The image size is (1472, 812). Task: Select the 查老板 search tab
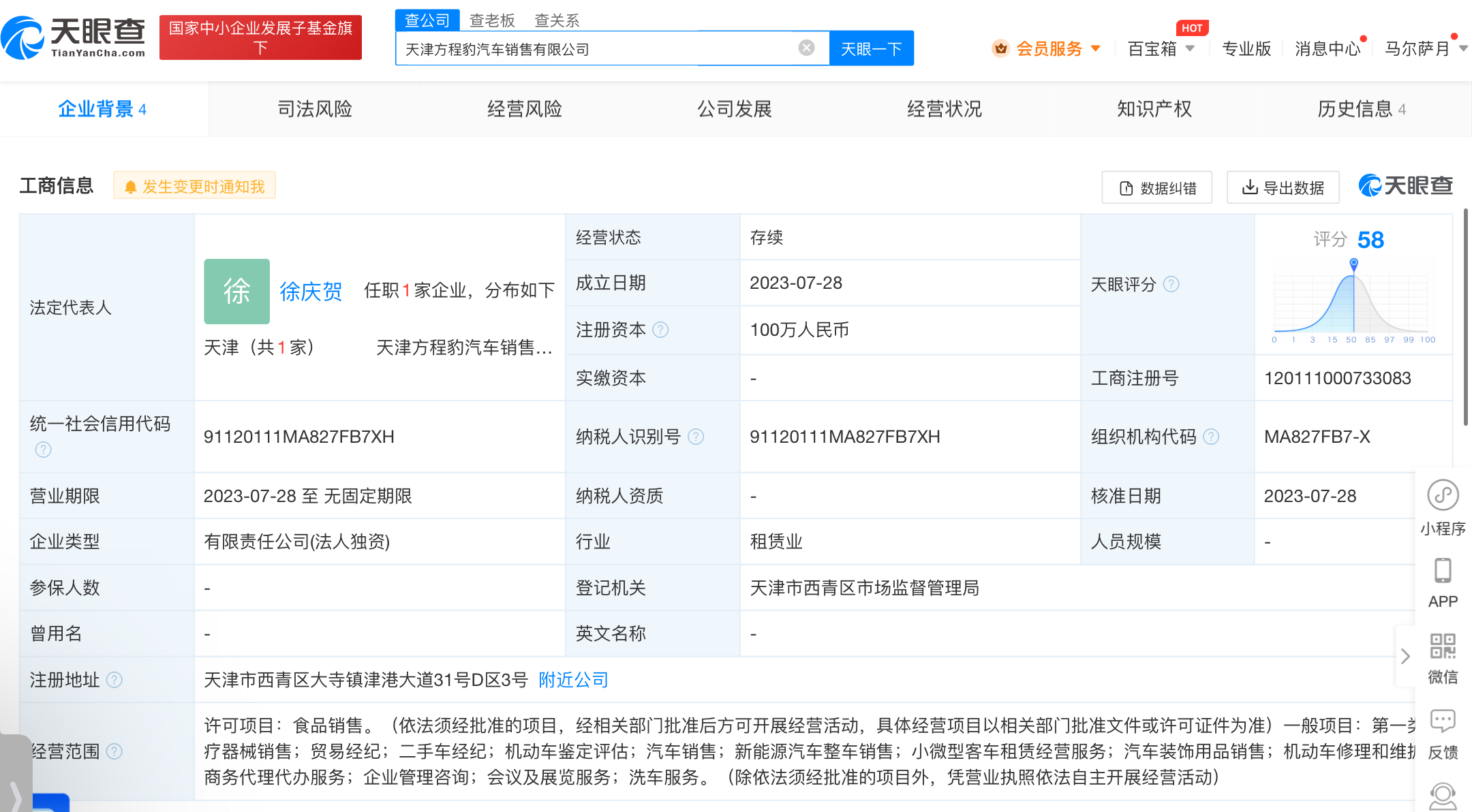point(492,20)
